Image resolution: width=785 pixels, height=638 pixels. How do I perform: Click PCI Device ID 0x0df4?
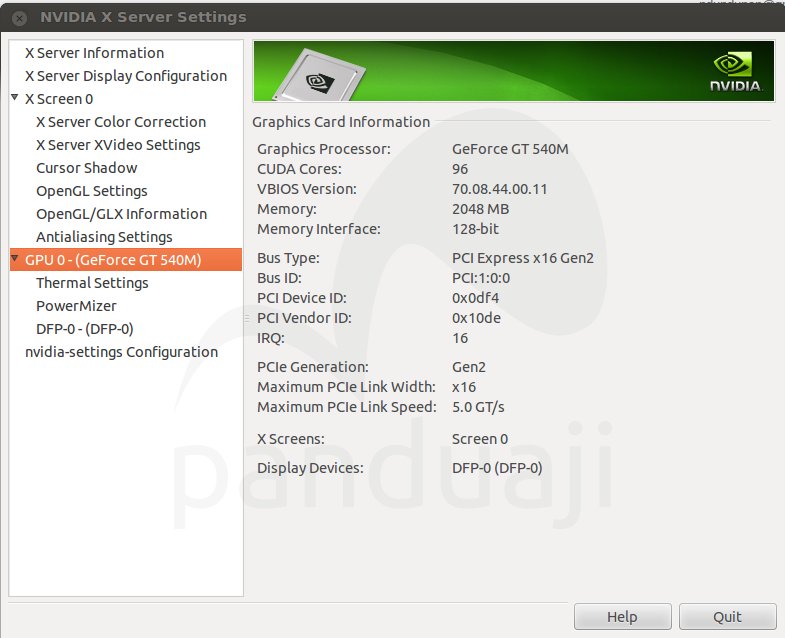(476, 298)
